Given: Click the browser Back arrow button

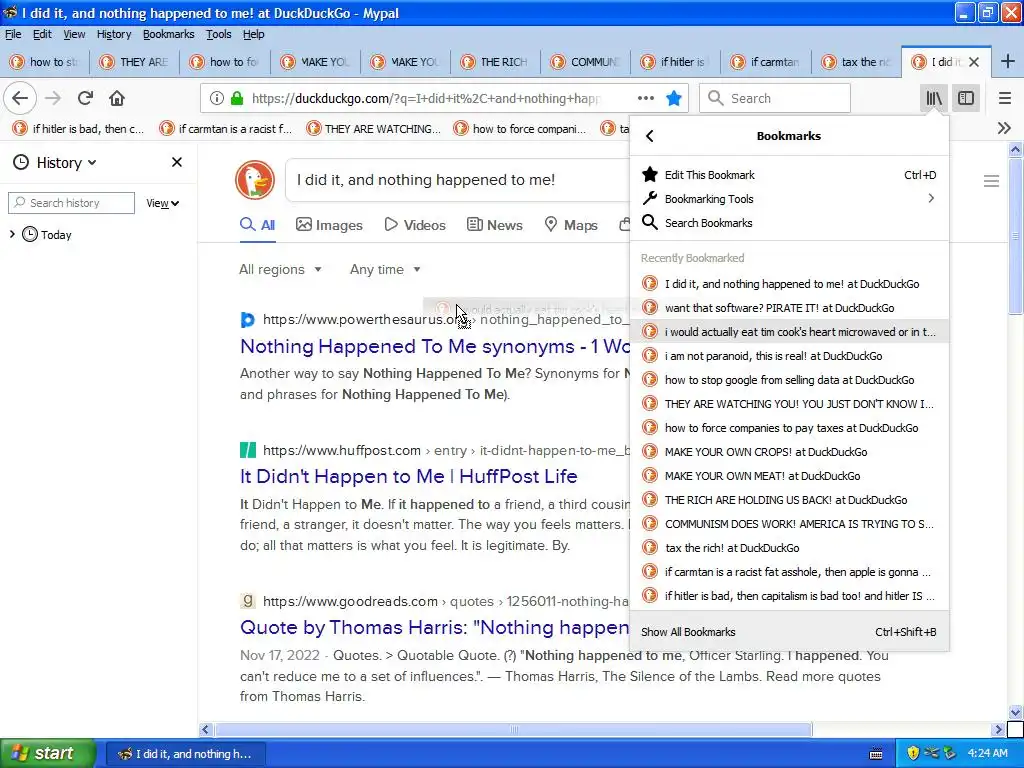Looking at the screenshot, I should [x=20, y=98].
